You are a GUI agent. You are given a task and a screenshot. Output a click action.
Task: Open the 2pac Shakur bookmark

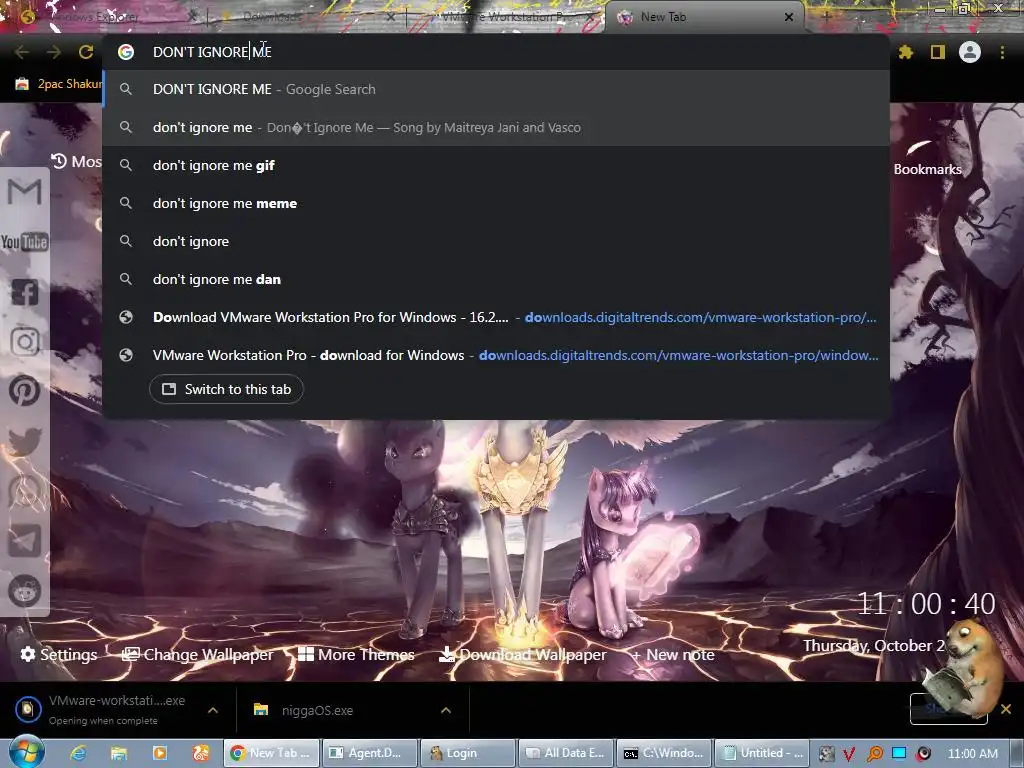click(x=59, y=84)
